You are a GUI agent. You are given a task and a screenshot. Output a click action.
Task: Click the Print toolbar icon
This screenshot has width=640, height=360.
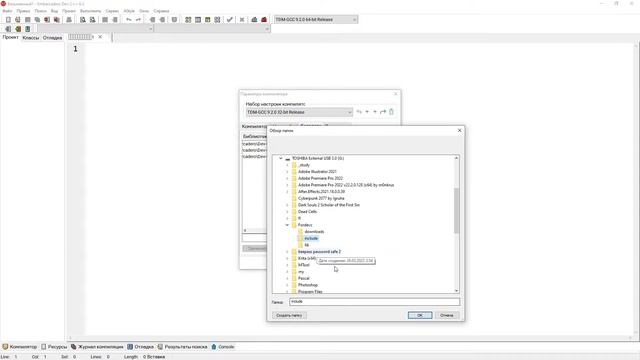coord(69,20)
